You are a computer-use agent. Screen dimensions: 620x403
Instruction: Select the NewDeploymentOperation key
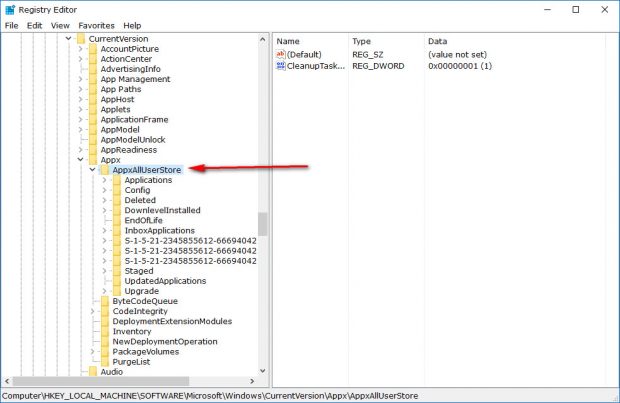click(165, 341)
